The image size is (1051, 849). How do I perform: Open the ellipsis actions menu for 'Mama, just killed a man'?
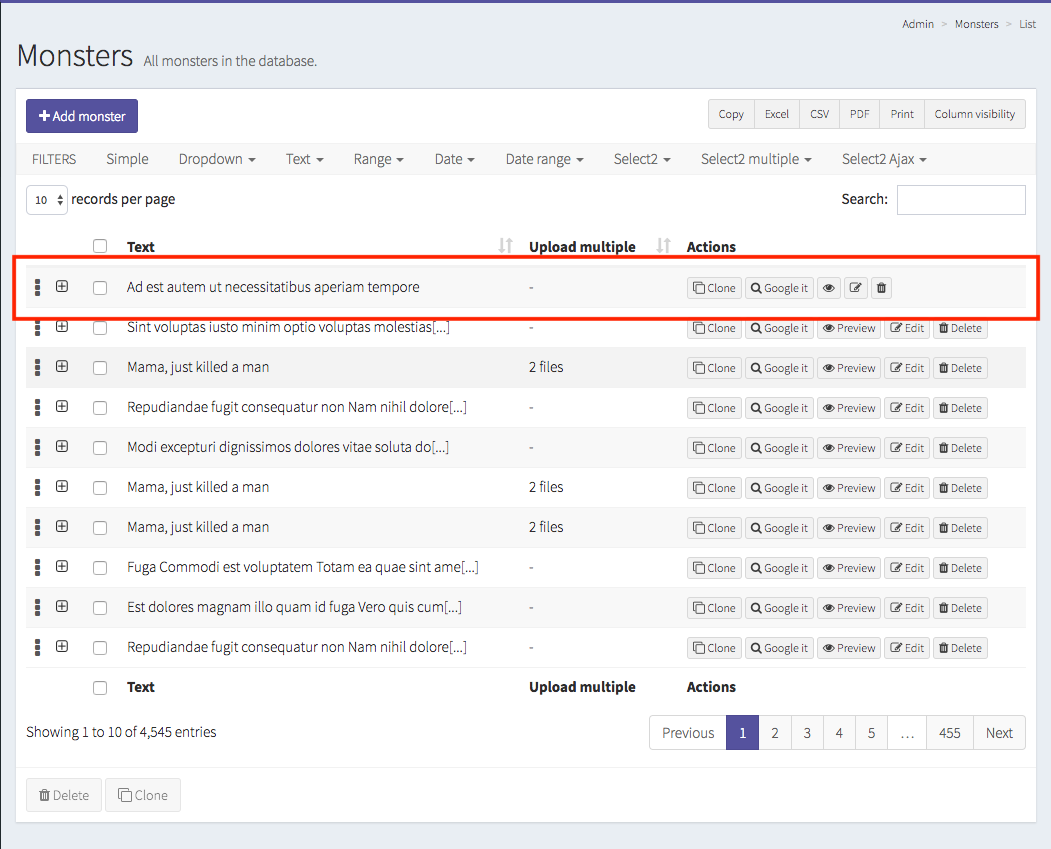pos(37,367)
